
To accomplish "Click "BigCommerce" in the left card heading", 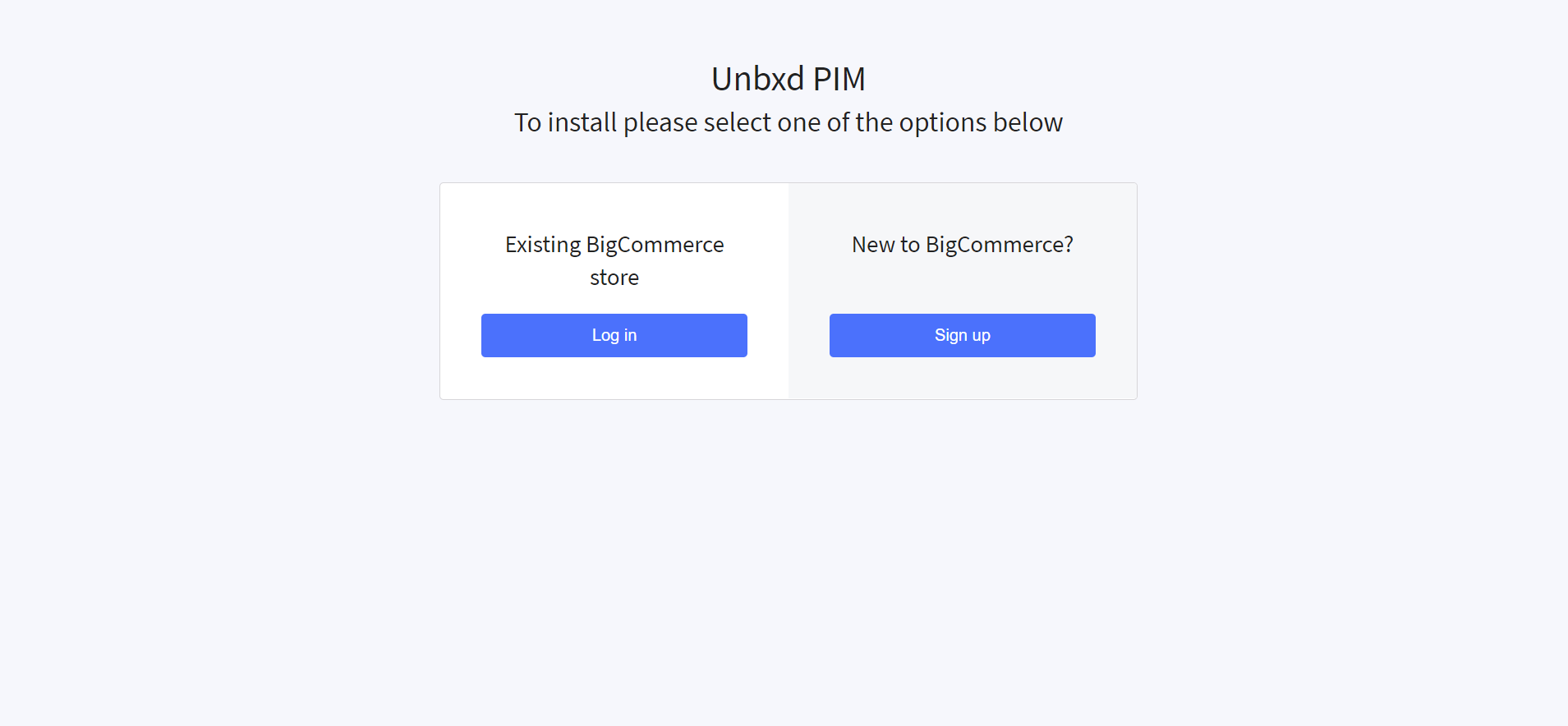I will (x=655, y=245).
